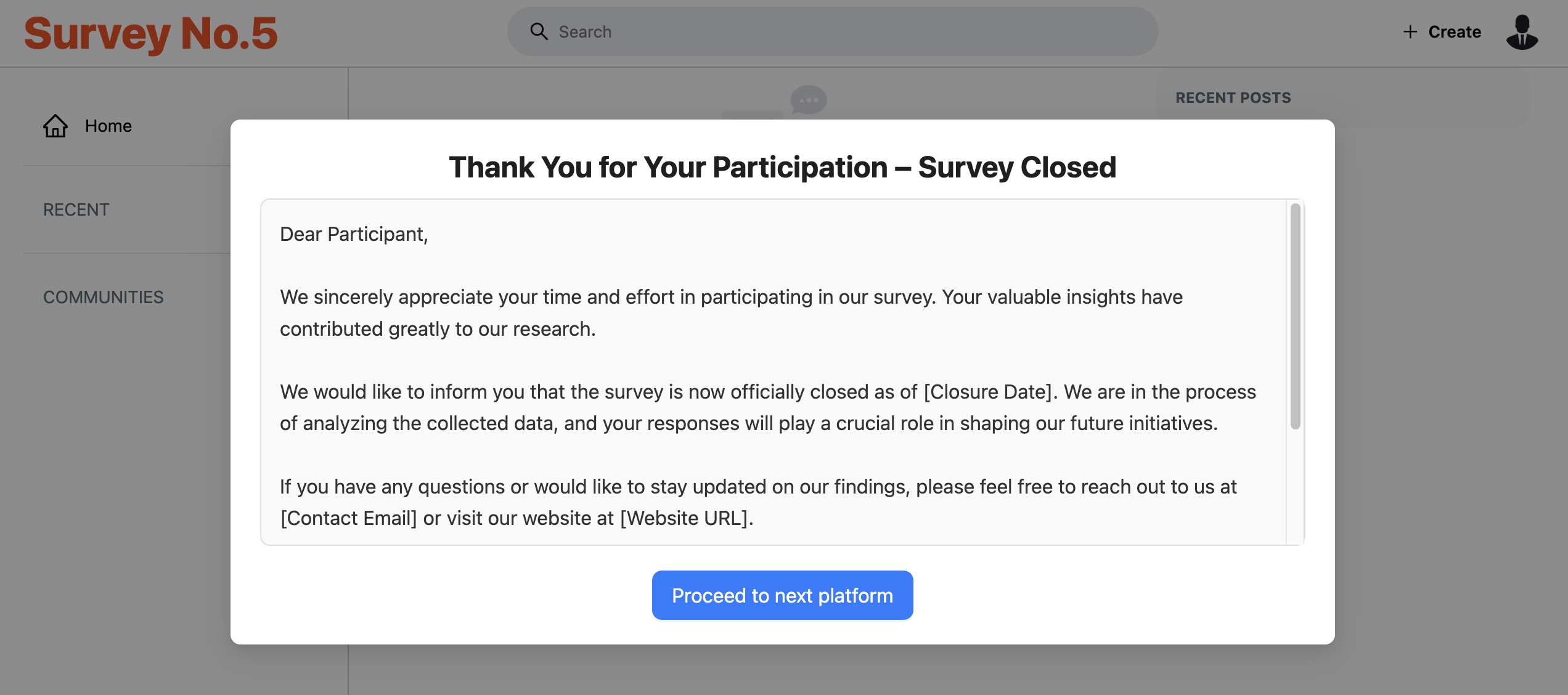The height and width of the screenshot is (695, 1568).
Task: Click the Dear Participant greeting line
Action: pos(354,234)
